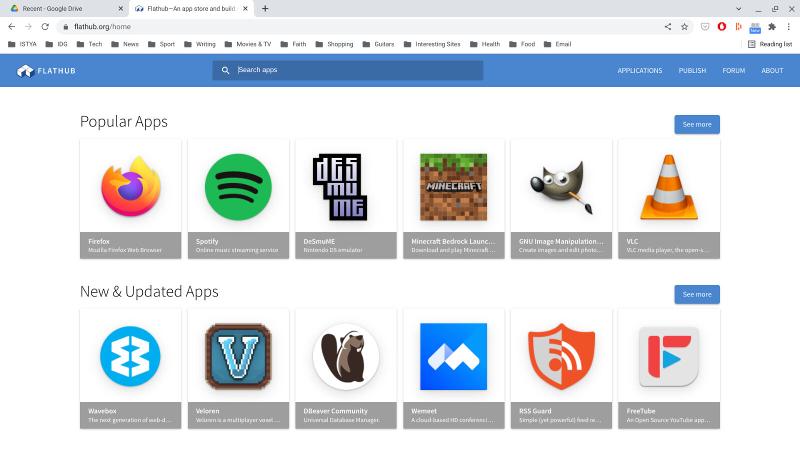This screenshot has height=450, width=800.
Task: Open the extensions puzzle icon
Action: click(772, 27)
